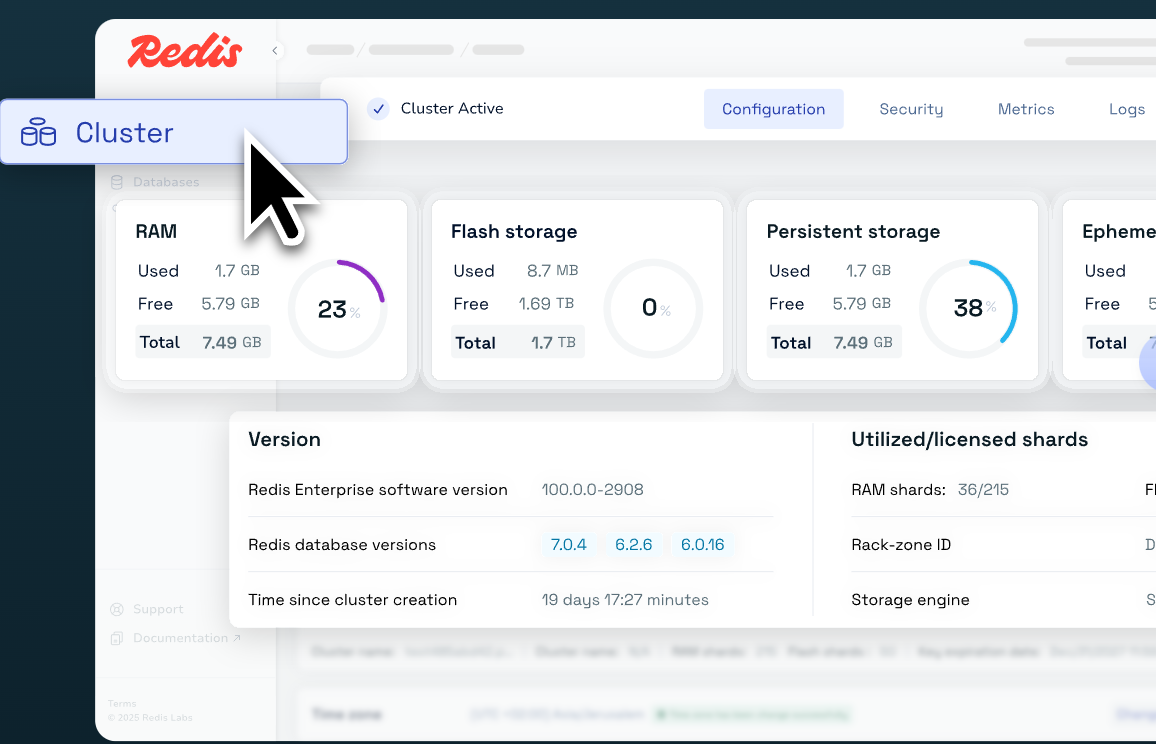Click the Redis database versions label
The height and width of the screenshot is (744, 1156).
(342, 545)
